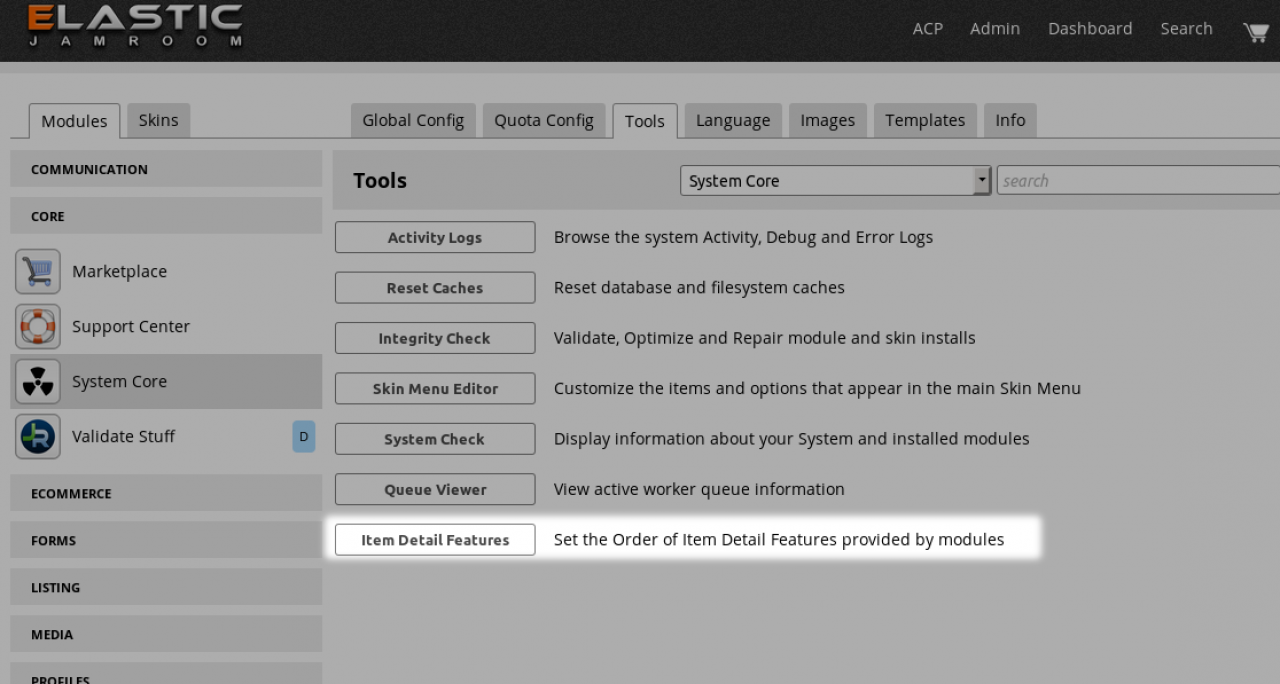
Task: Expand the Ecommerce category
Action: [166, 493]
